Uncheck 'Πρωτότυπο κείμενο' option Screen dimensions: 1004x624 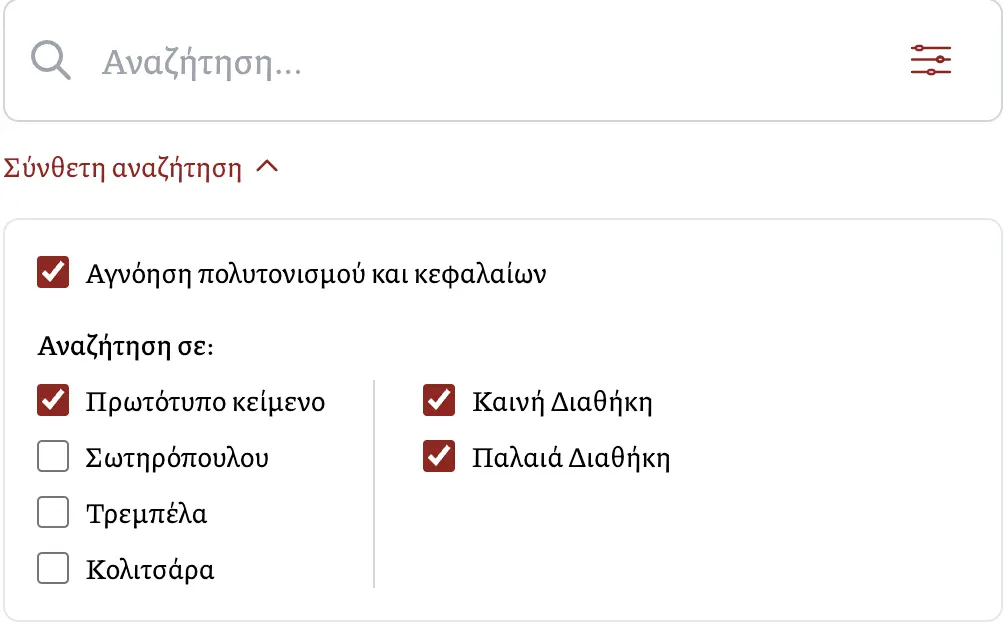53,401
